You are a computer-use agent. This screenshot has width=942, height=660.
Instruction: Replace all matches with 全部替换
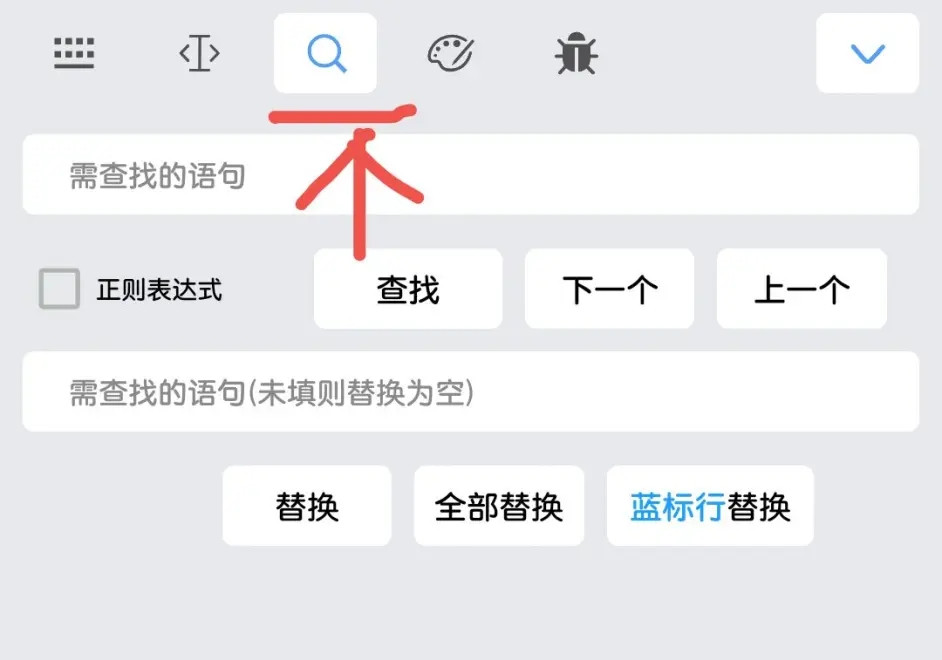(499, 506)
